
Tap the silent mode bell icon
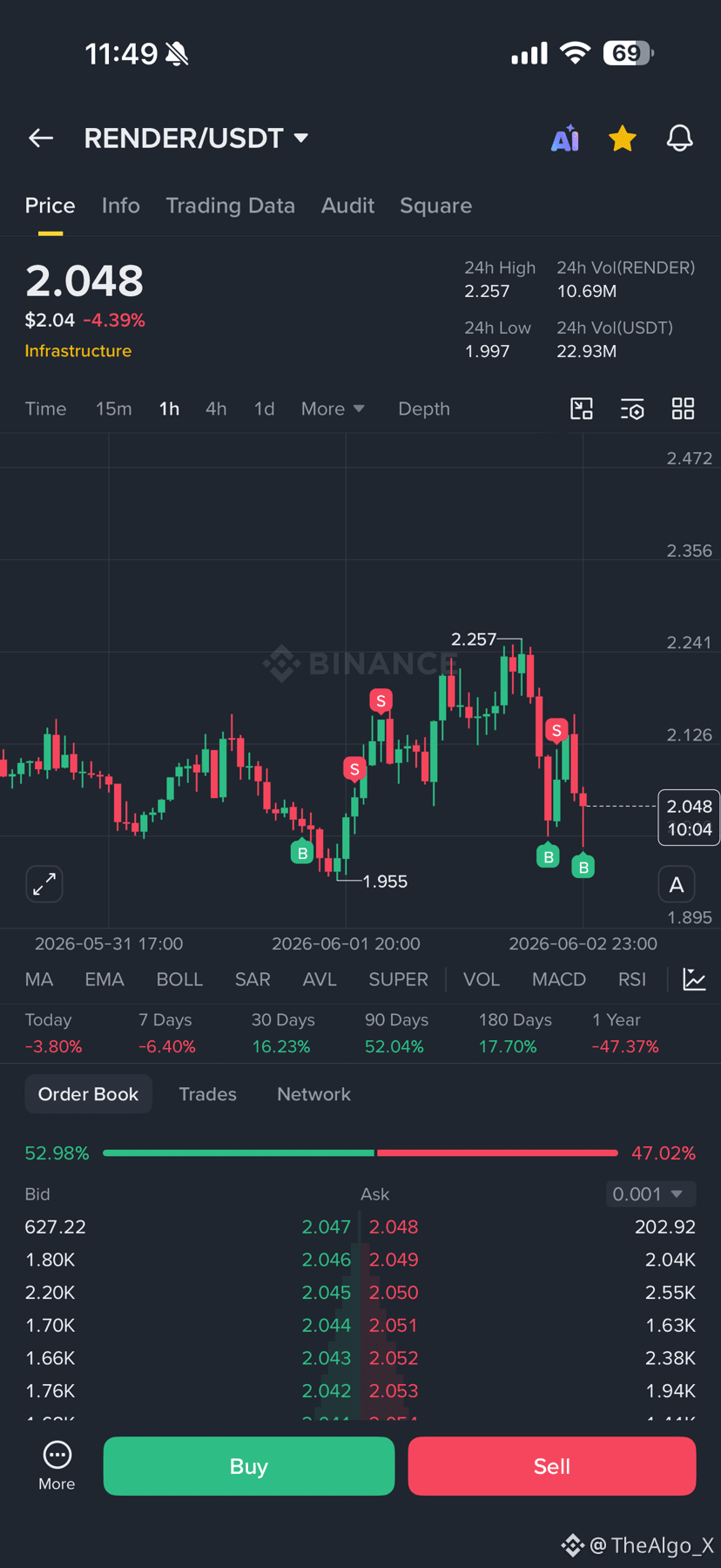(178, 54)
